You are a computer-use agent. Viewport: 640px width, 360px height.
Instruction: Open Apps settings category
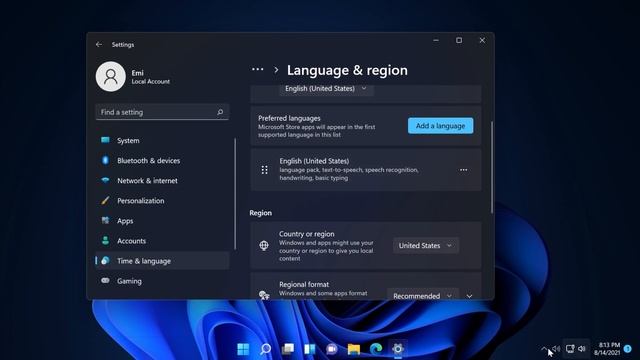(x=162, y=220)
